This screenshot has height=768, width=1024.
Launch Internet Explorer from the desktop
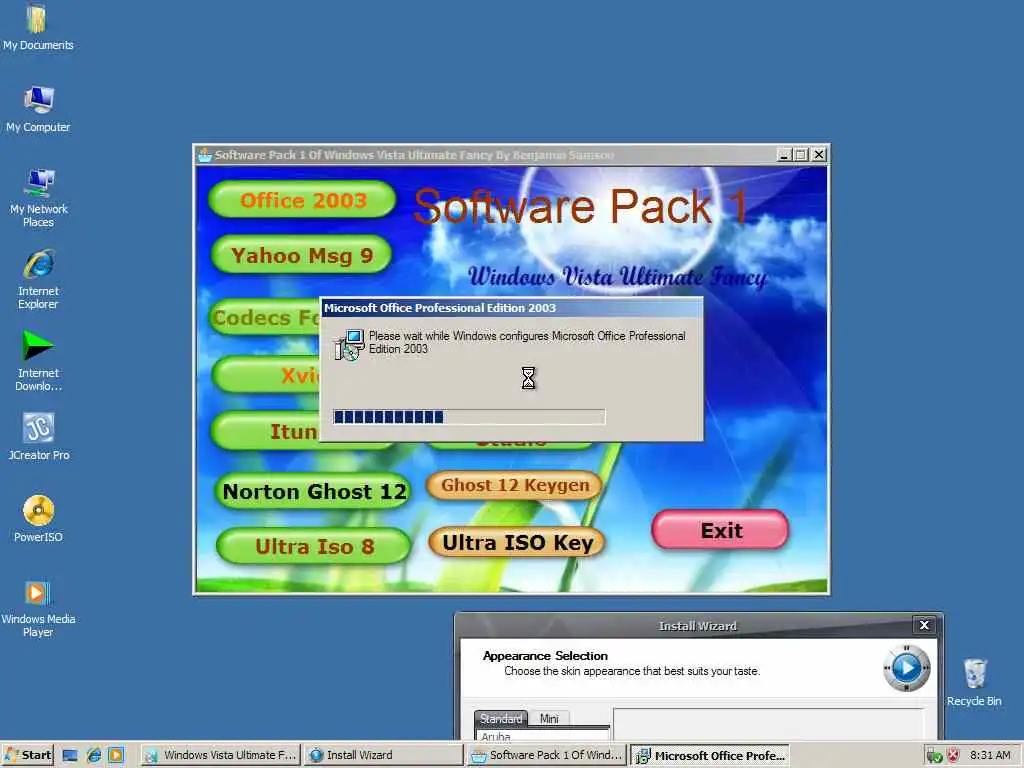[39, 279]
